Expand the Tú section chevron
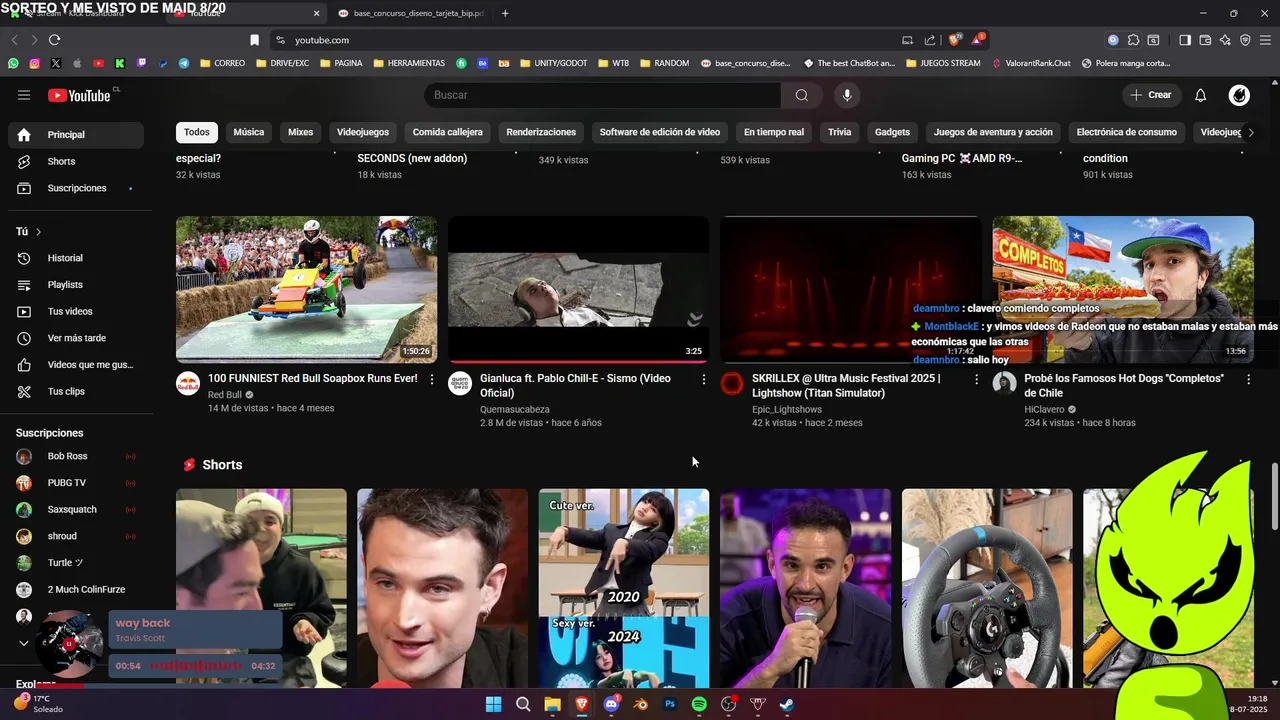 pos(39,231)
